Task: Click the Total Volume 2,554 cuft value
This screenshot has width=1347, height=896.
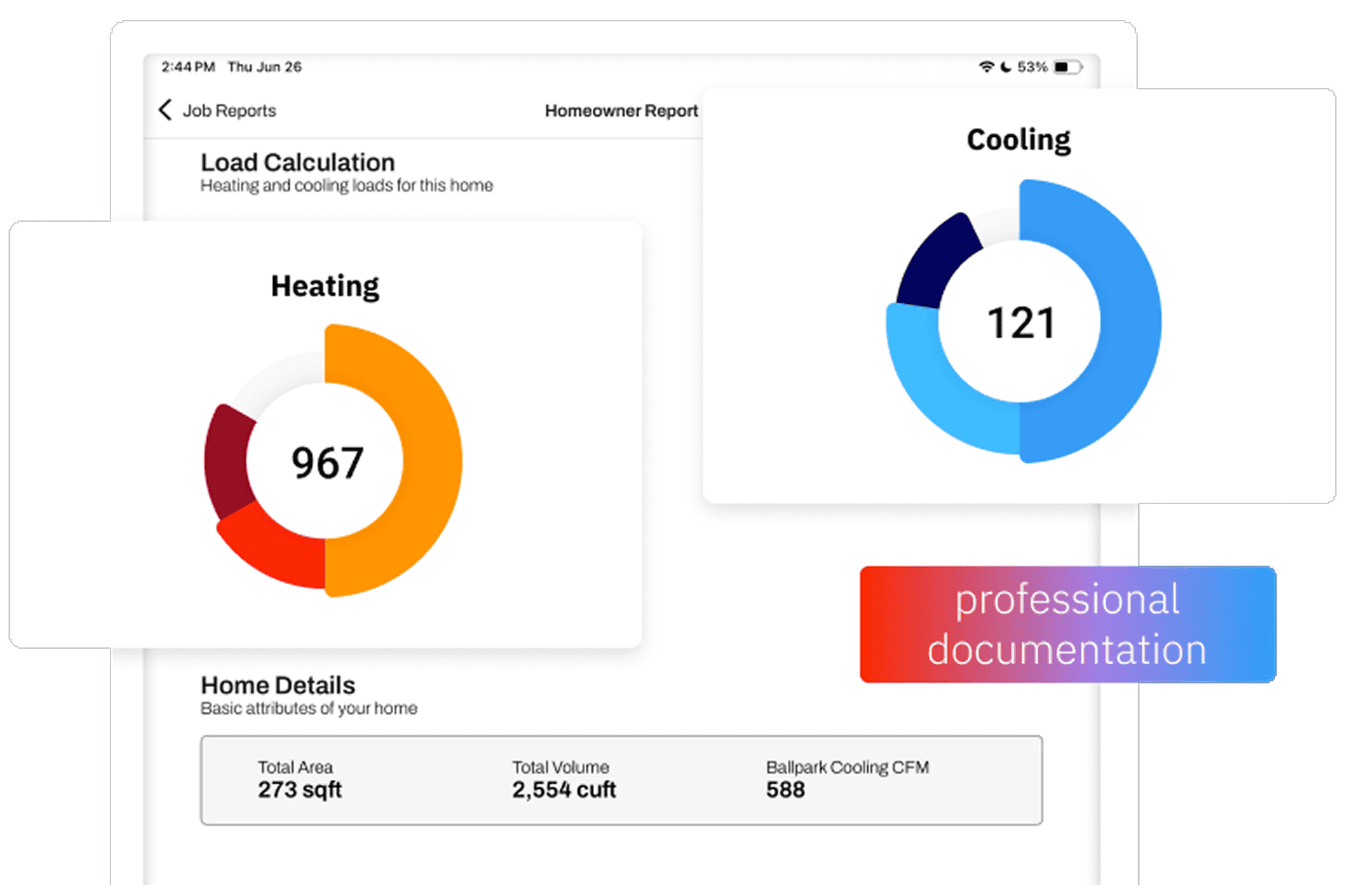Action: pyautogui.click(x=563, y=789)
